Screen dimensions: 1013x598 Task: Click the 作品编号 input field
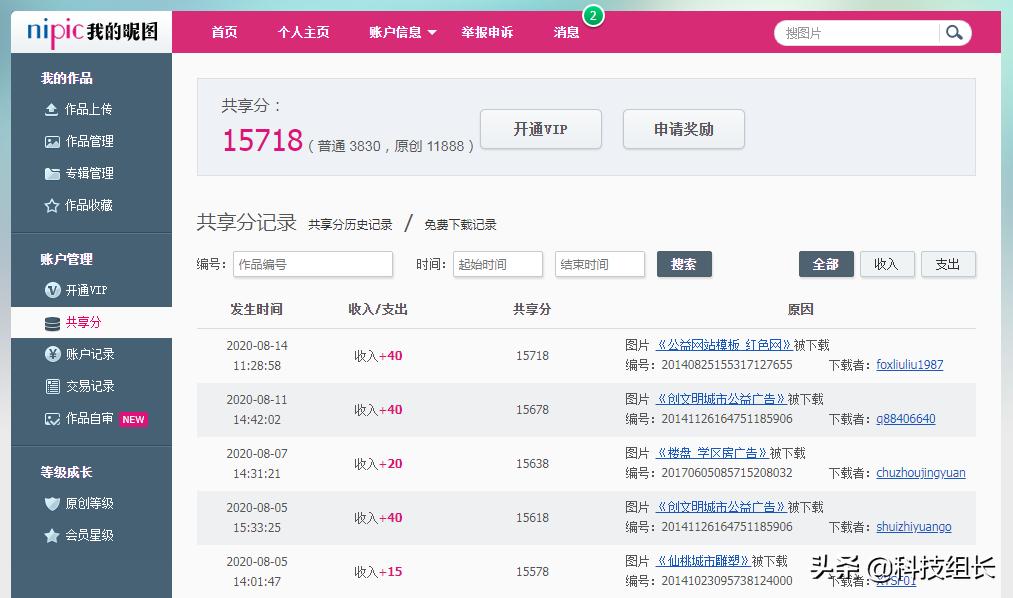(x=313, y=264)
